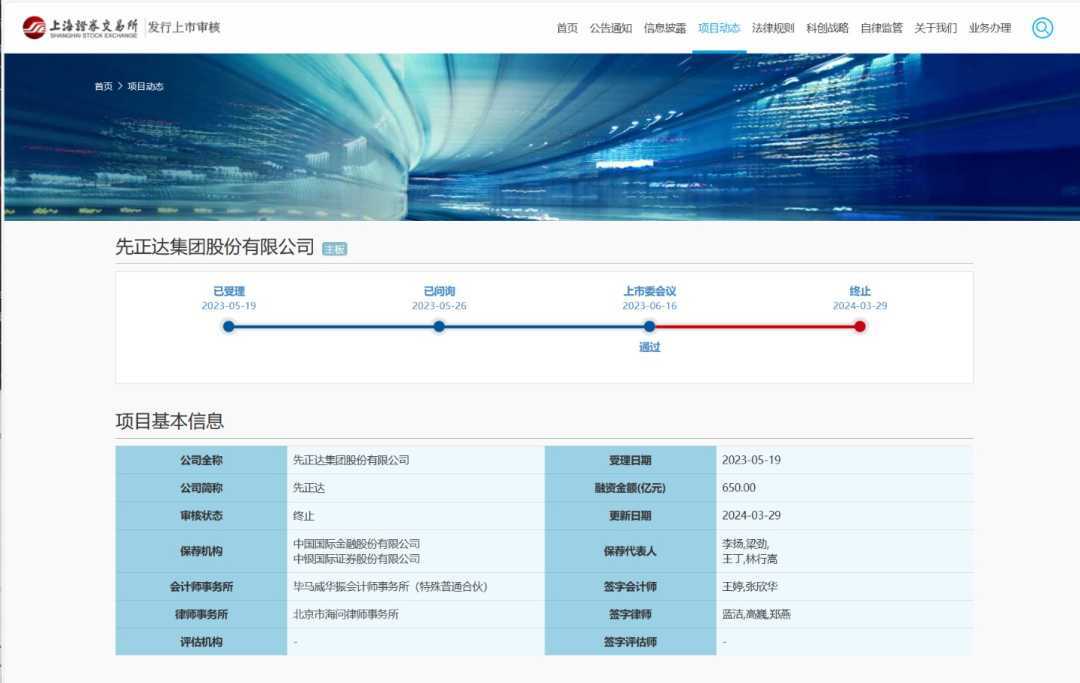Image resolution: width=1080 pixels, height=683 pixels.
Task: Click the red 终止 timeline dot
Action: (x=860, y=326)
